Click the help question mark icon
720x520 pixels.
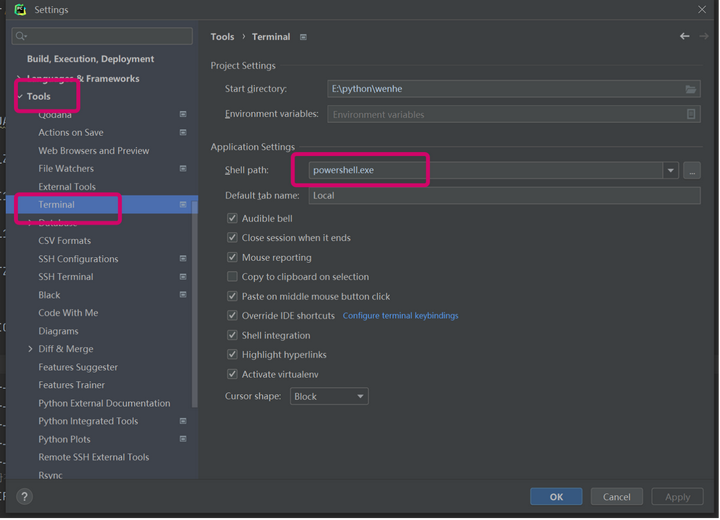[x=25, y=496]
